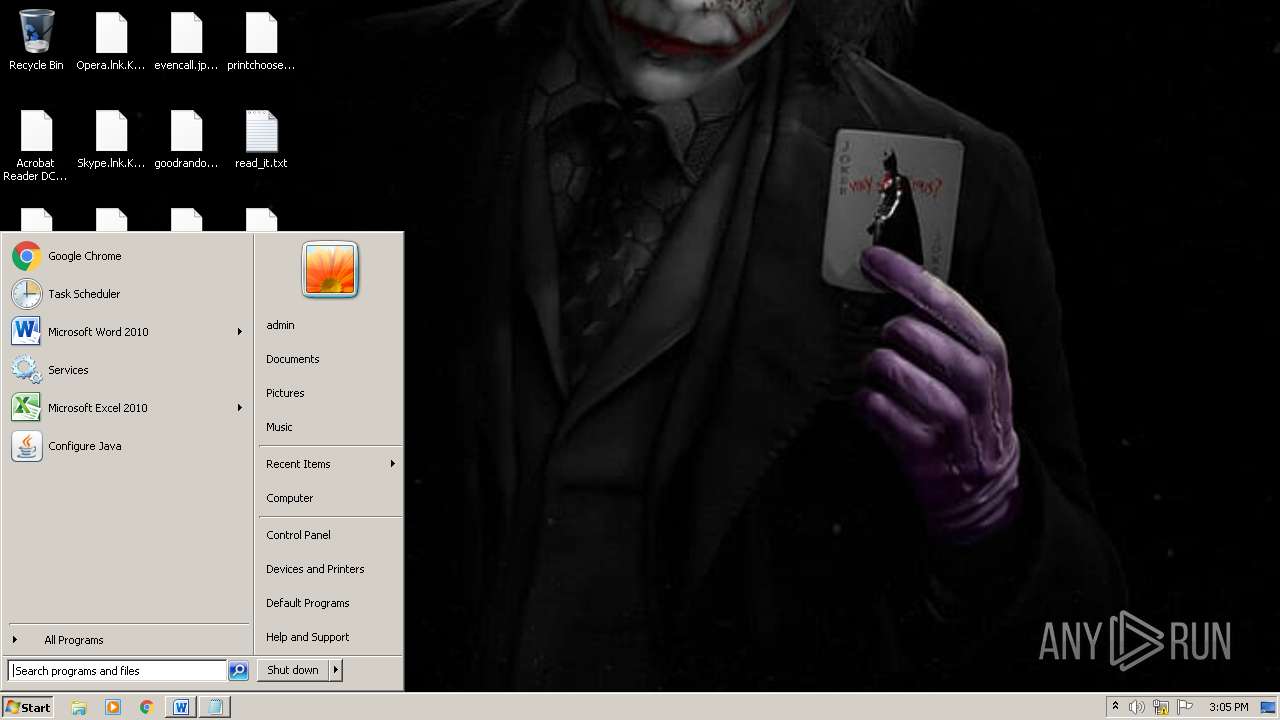Open the Recycle Bin desktop icon

[36, 40]
